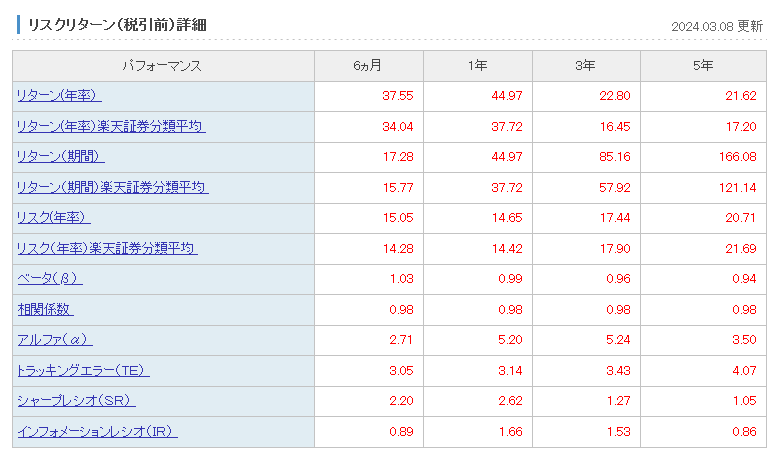Click the パフォーマンス header cell
784x458 pixels.
(x=163, y=66)
